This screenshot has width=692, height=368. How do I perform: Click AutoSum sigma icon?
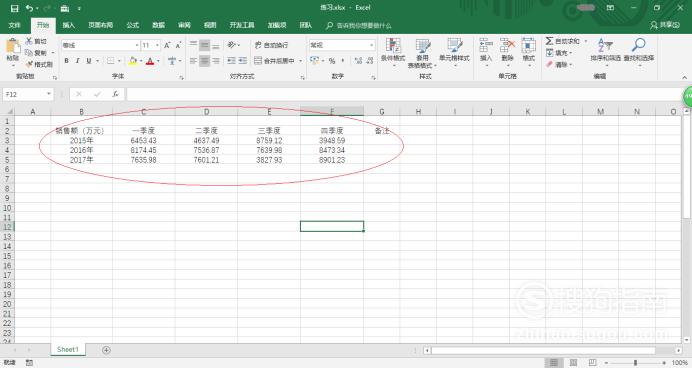(549, 41)
